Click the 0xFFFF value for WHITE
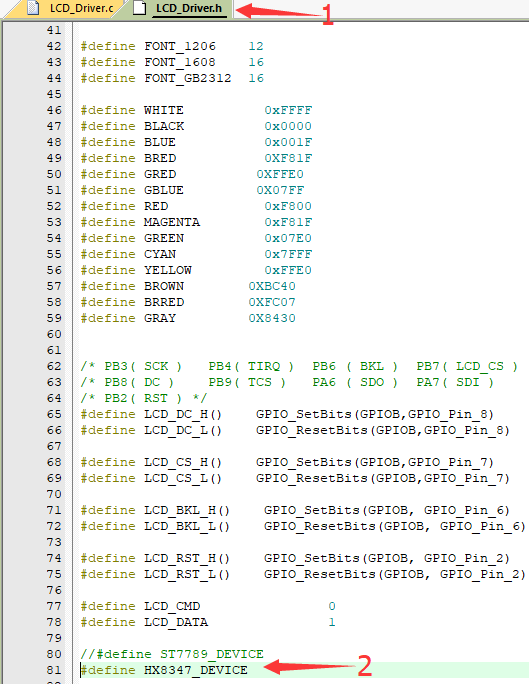Image resolution: width=529 pixels, height=684 pixels. (288, 110)
